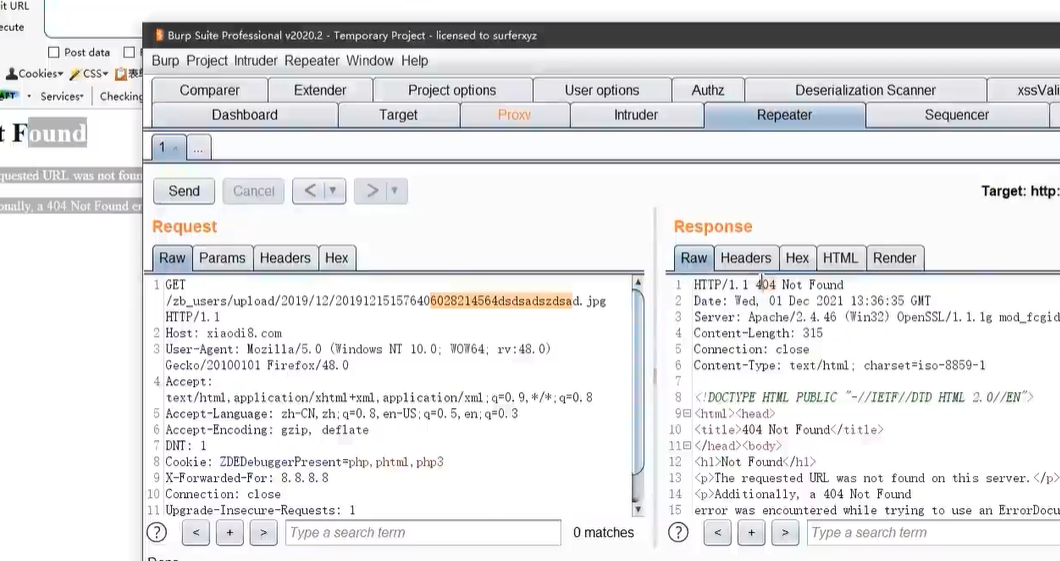The image size is (1060, 561).
Task: Switch to the User options tab
Action: [x=602, y=91]
